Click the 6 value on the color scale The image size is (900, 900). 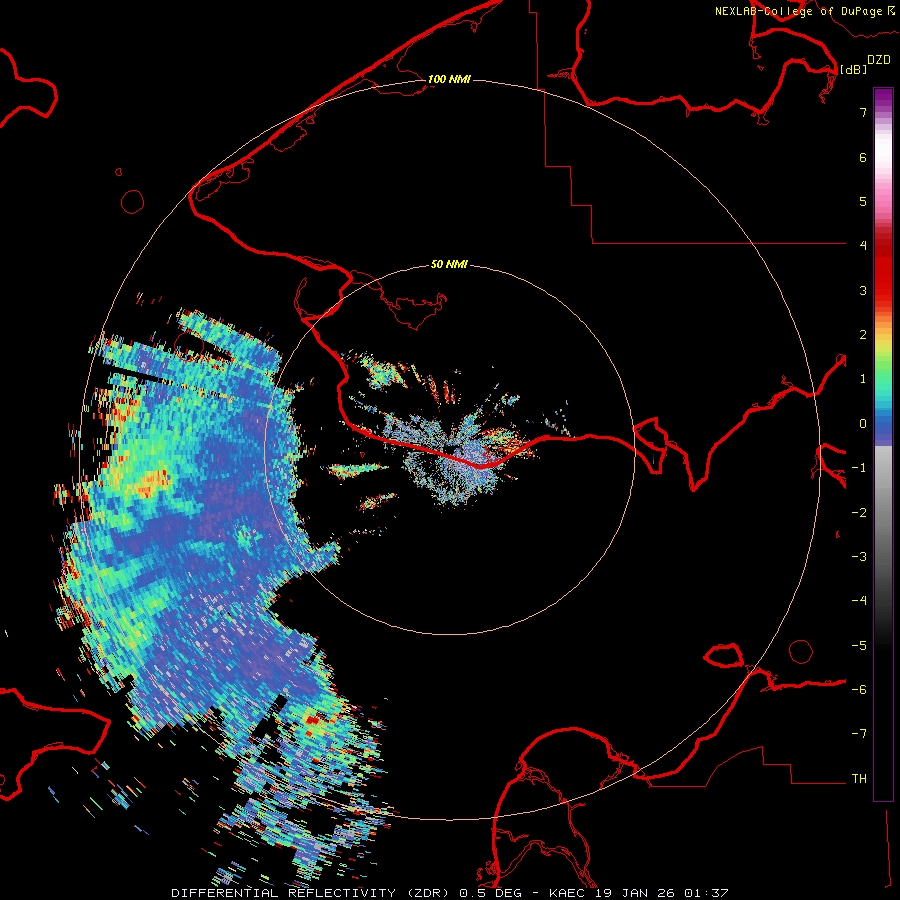point(863,157)
